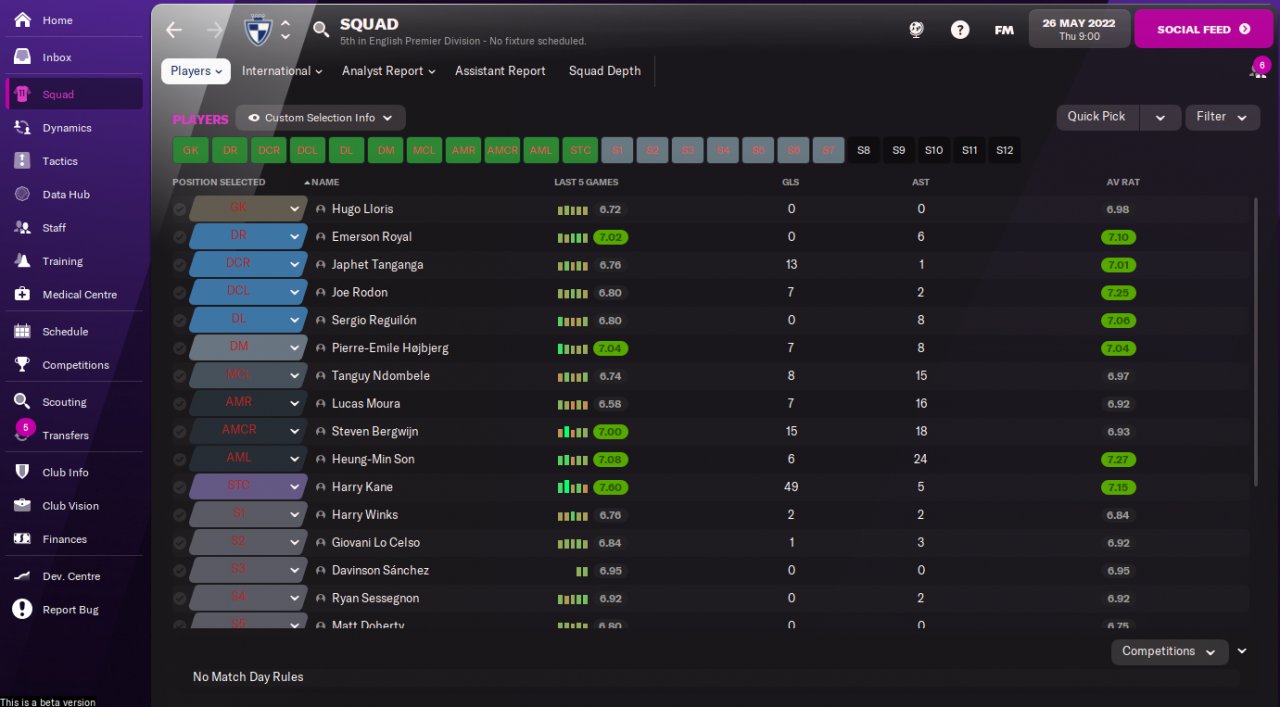Go back with the left arrow
Screen dimensions: 1280x707
click(x=174, y=30)
